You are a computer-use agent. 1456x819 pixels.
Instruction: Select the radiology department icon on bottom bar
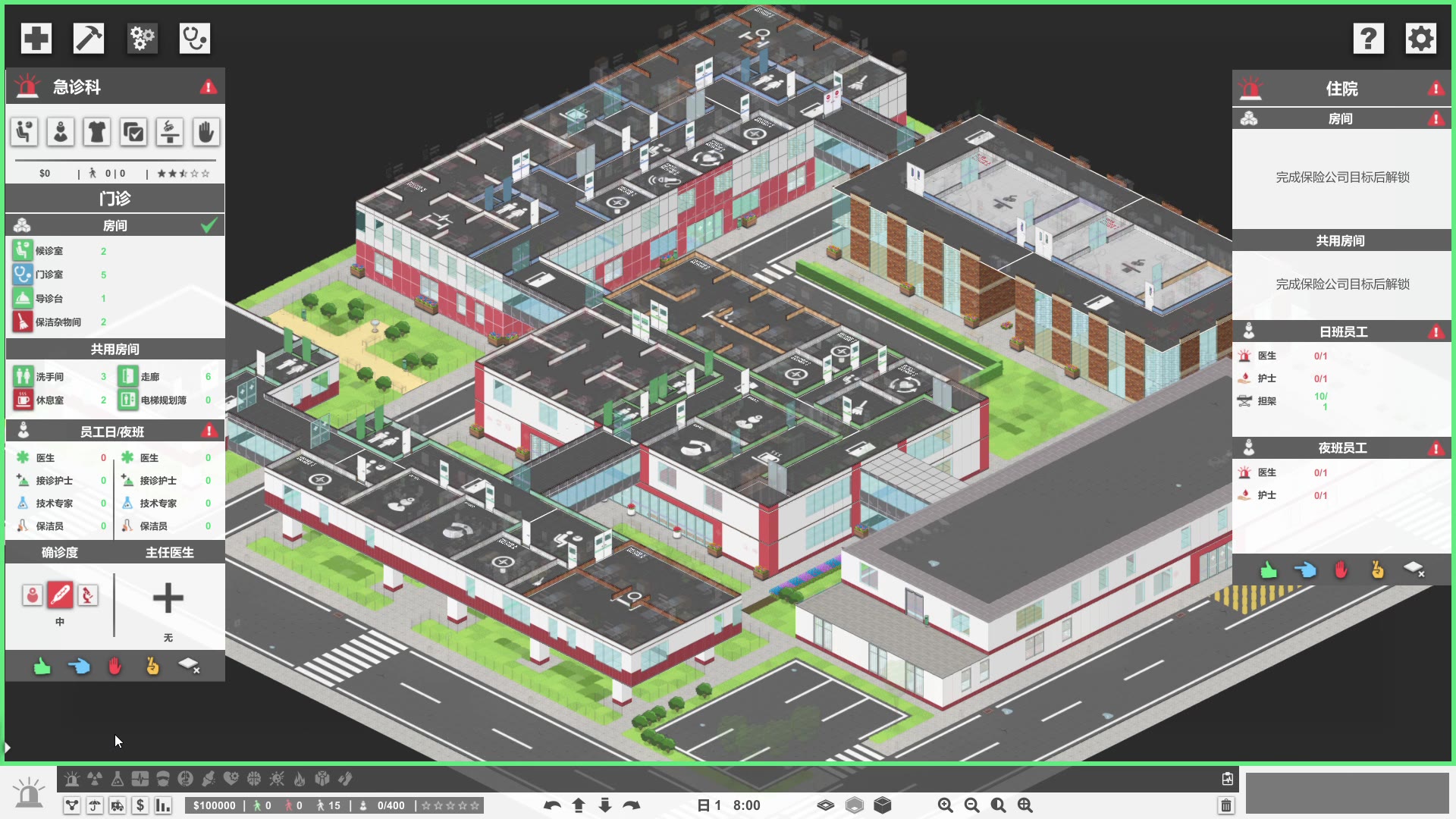click(93, 779)
